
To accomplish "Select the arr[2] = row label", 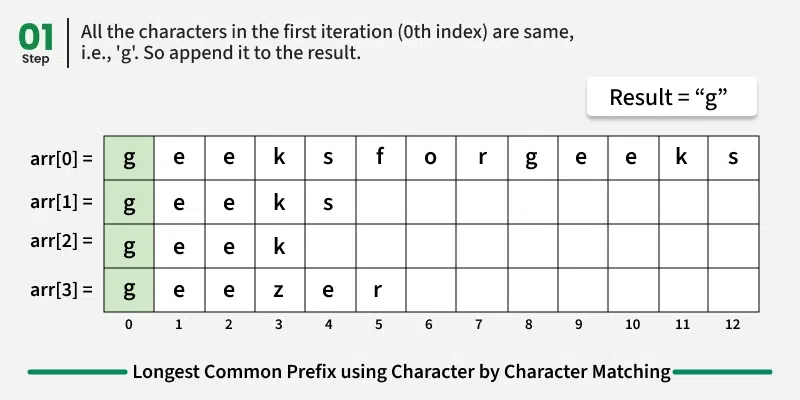I will click(61, 240).
